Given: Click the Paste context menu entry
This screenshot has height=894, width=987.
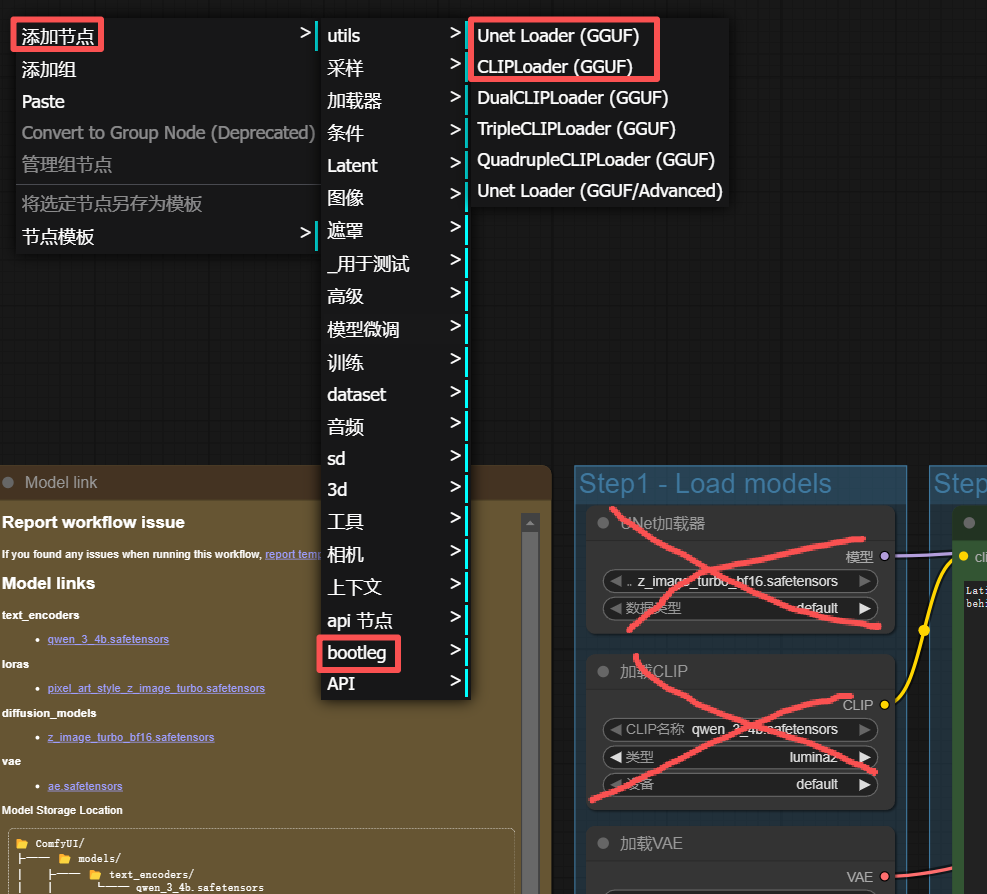Looking at the screenshot, I should (44, 102).
